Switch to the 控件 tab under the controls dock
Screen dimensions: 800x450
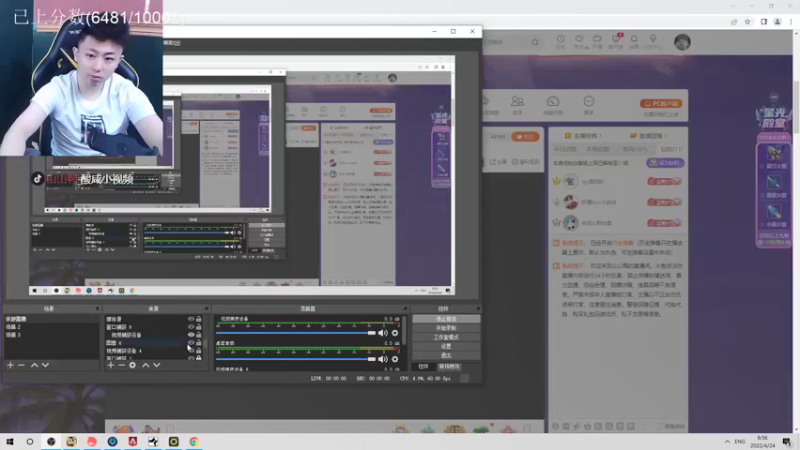click(423, 366)
